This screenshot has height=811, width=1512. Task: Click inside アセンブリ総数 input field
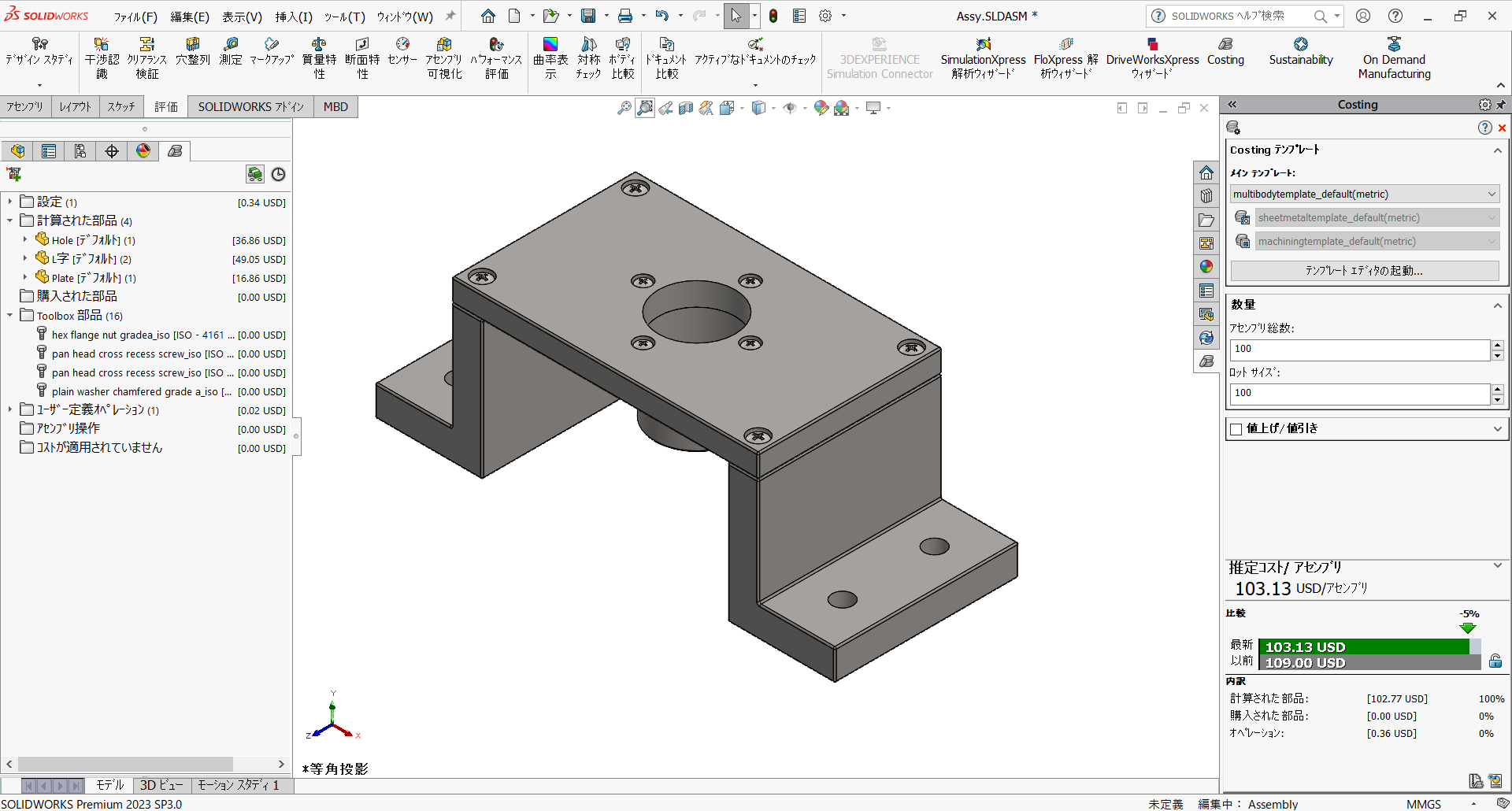(x=1359, y=349)
